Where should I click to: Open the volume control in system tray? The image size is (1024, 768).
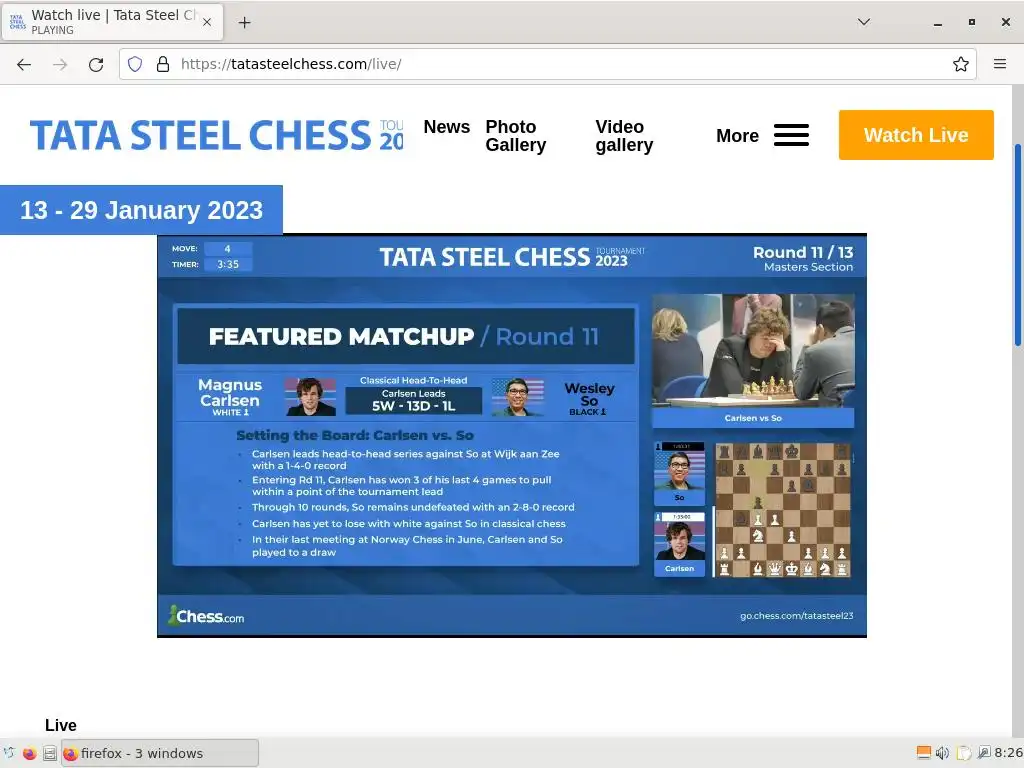point(942,753)
